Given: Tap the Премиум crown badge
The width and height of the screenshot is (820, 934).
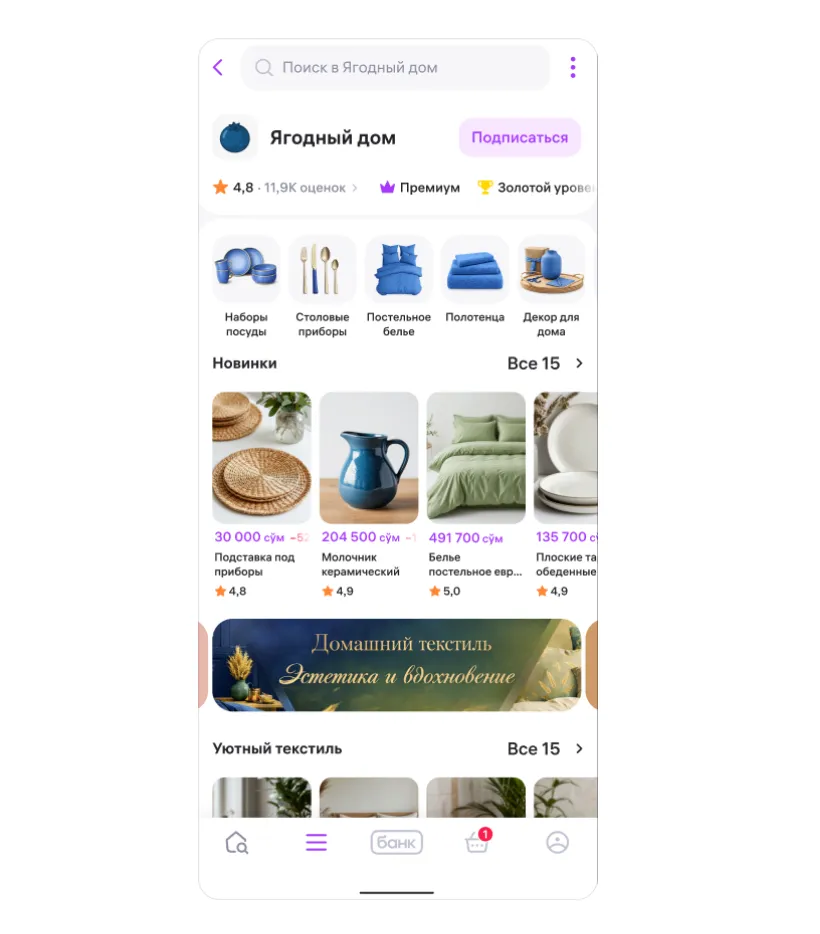Looking at the screenshot, I should tap(420, 188).
